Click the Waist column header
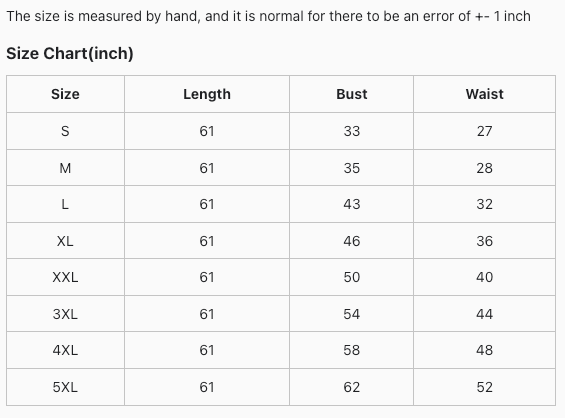 tap(484, 94)
